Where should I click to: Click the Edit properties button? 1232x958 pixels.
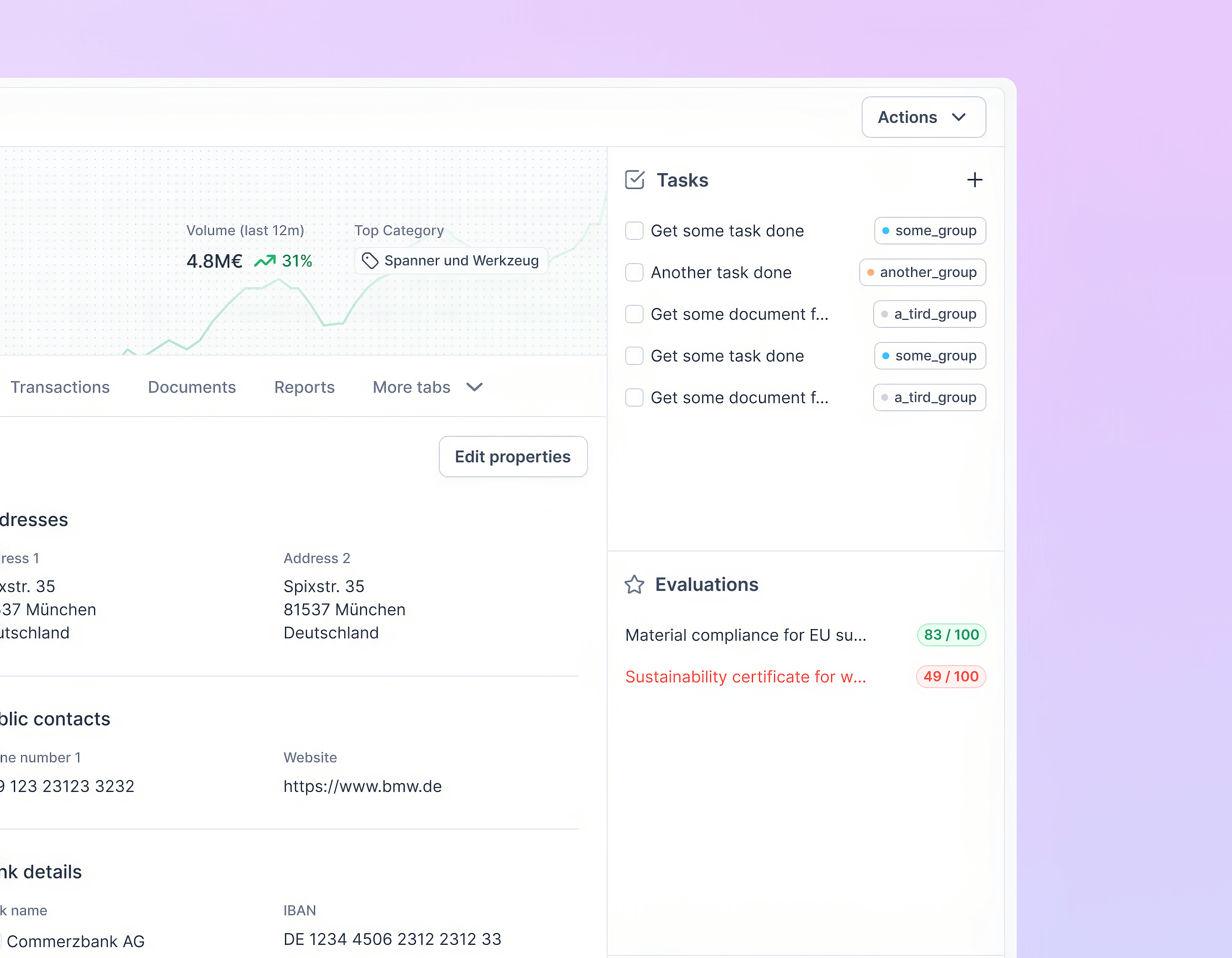(513, 456)
